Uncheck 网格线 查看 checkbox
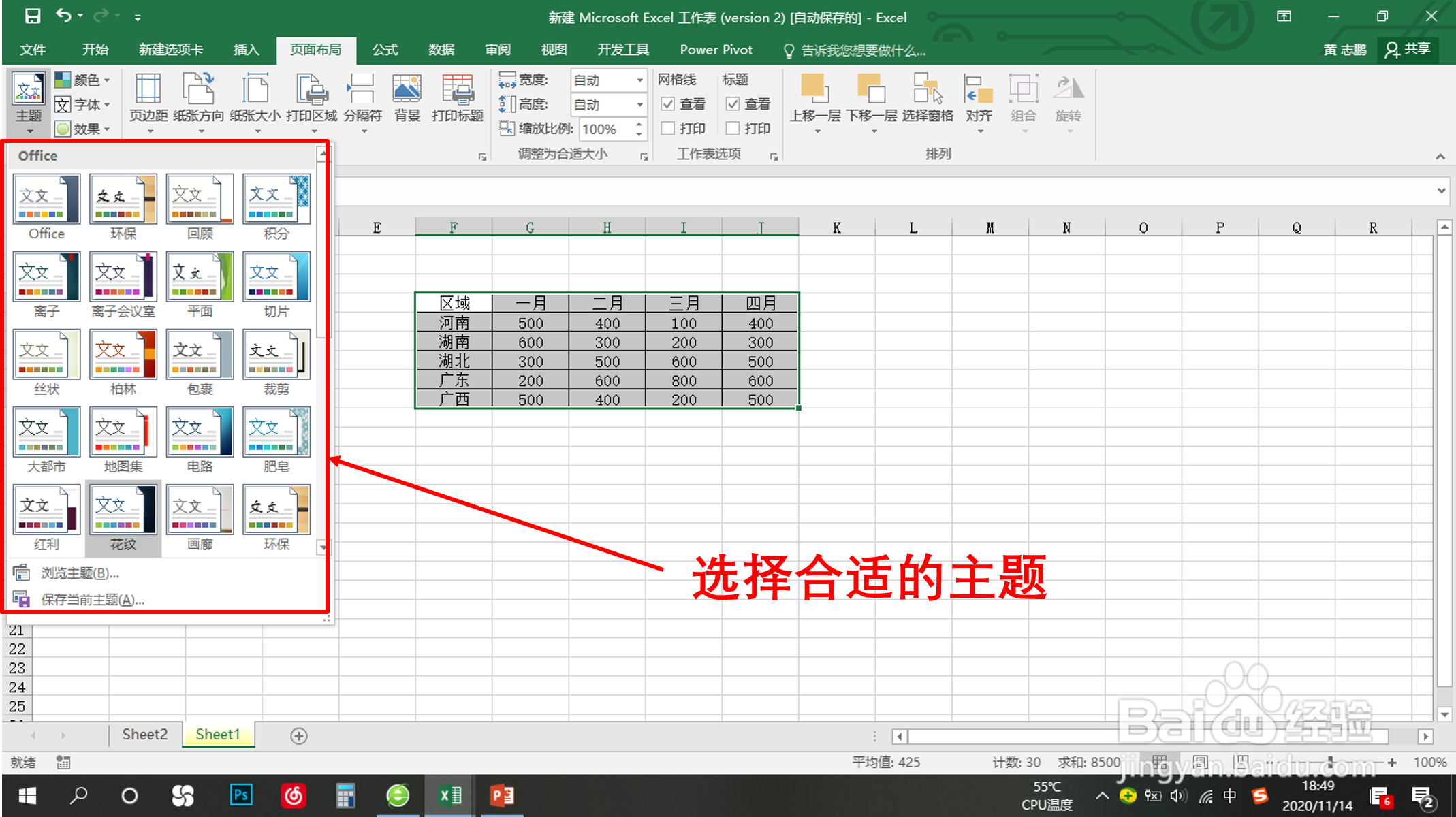Image resolution: width=1456 pixels, height=817 pixels. (x=668, y=104)
